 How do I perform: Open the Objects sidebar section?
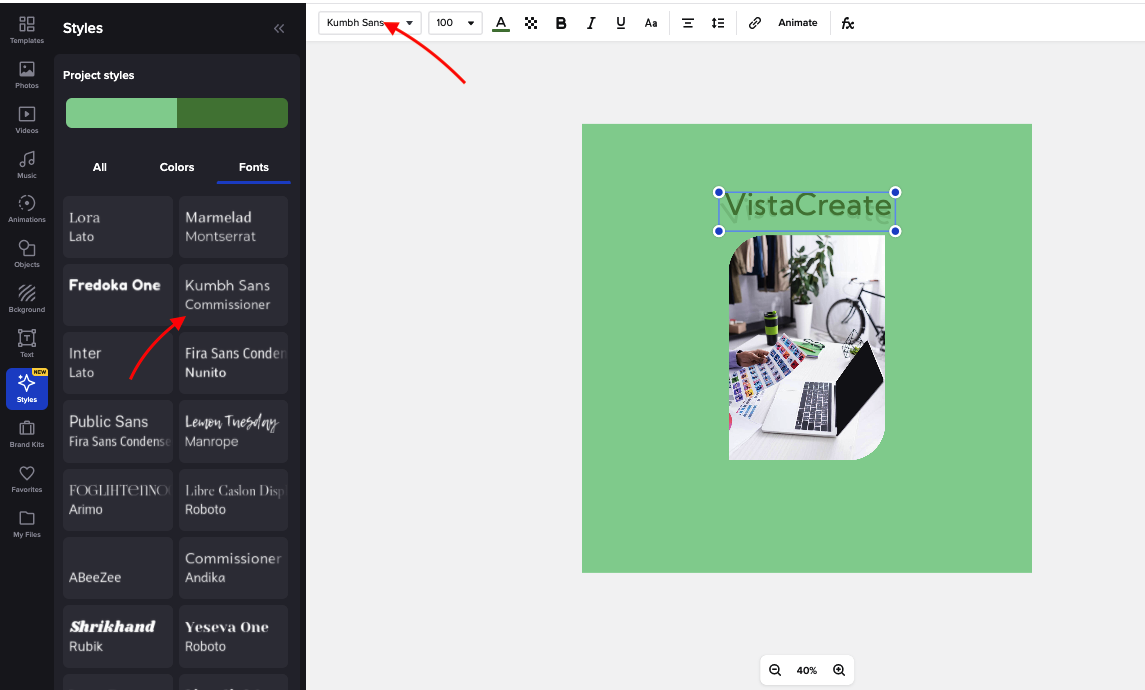pos(27,255)
